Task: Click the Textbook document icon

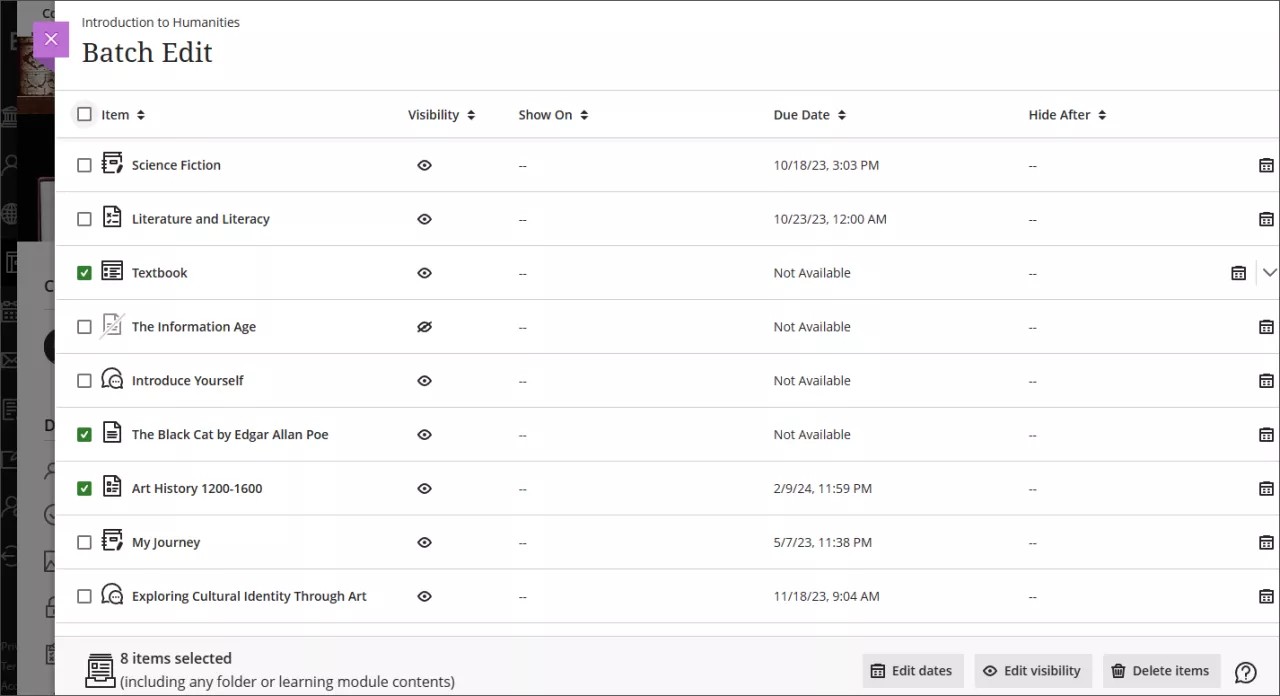Action: 112,272
